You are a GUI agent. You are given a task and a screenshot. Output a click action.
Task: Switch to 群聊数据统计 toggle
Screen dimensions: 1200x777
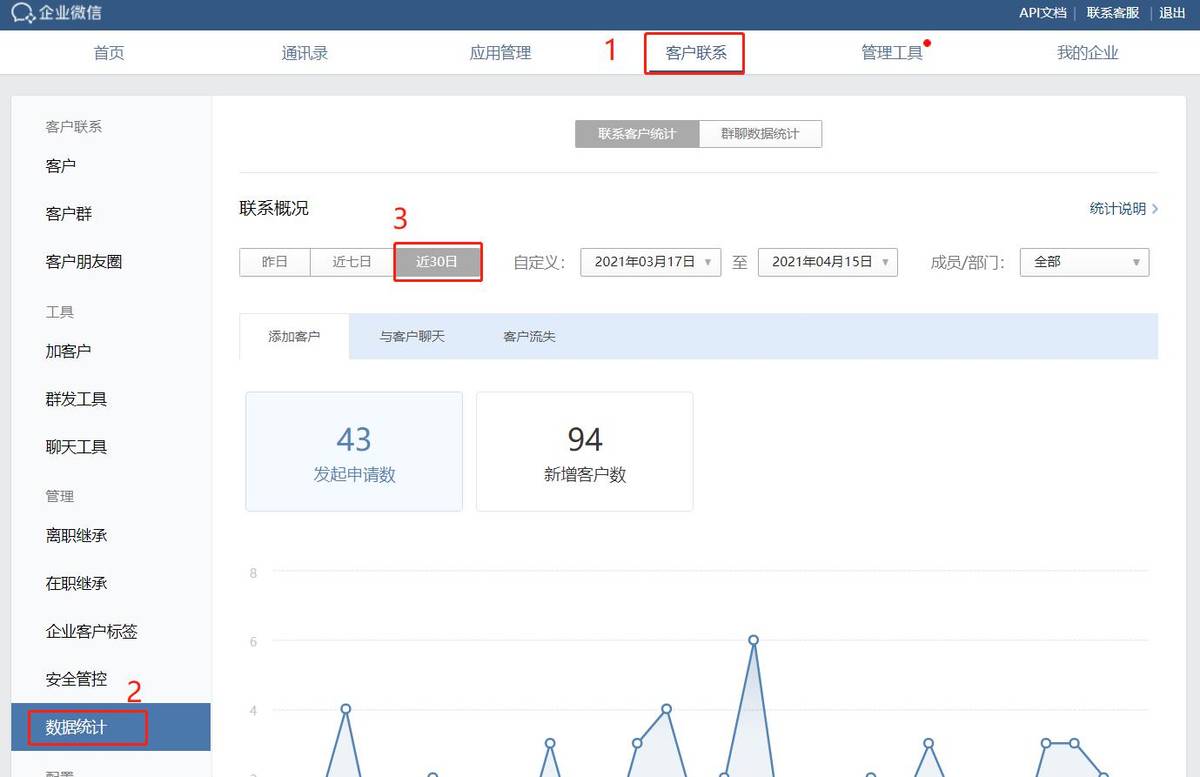coord(760,134)
